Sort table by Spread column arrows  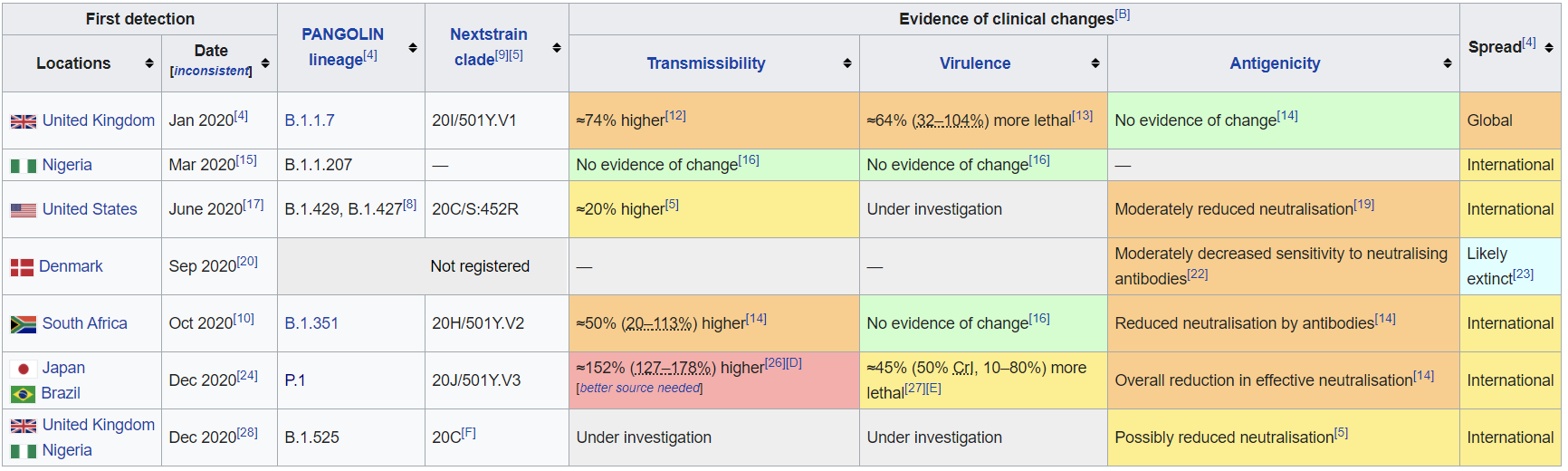[x=1549, y=47]
